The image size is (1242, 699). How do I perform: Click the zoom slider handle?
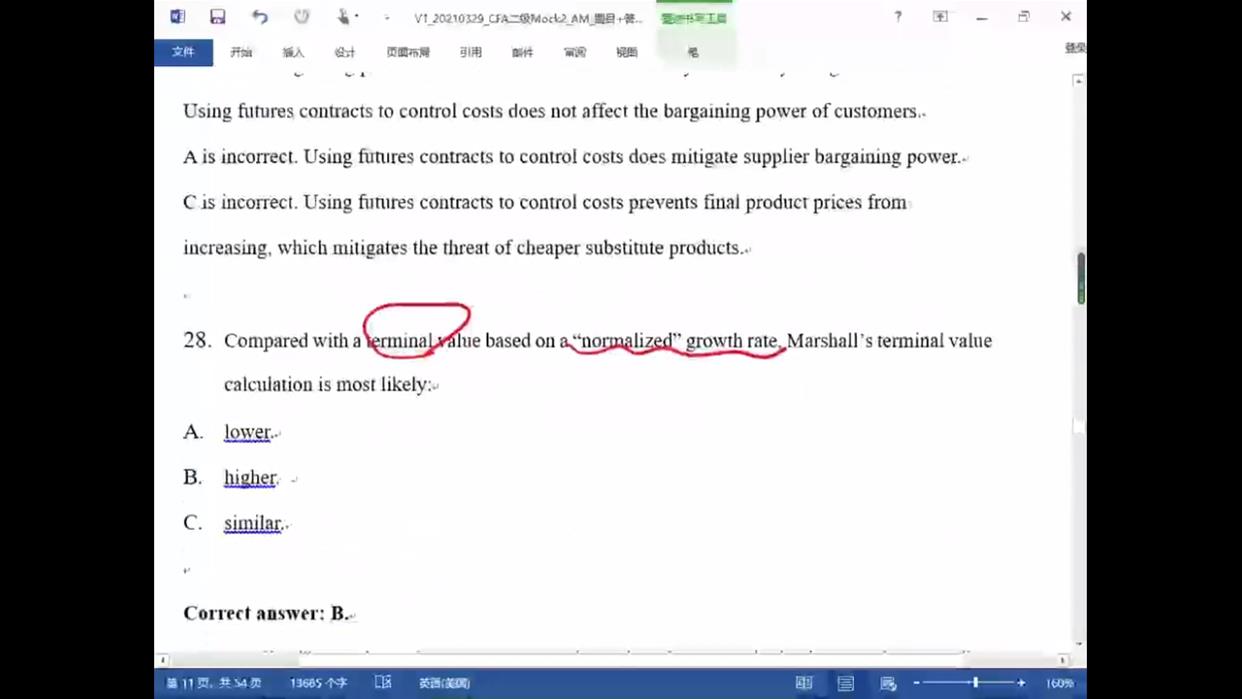tap(975, 683)
